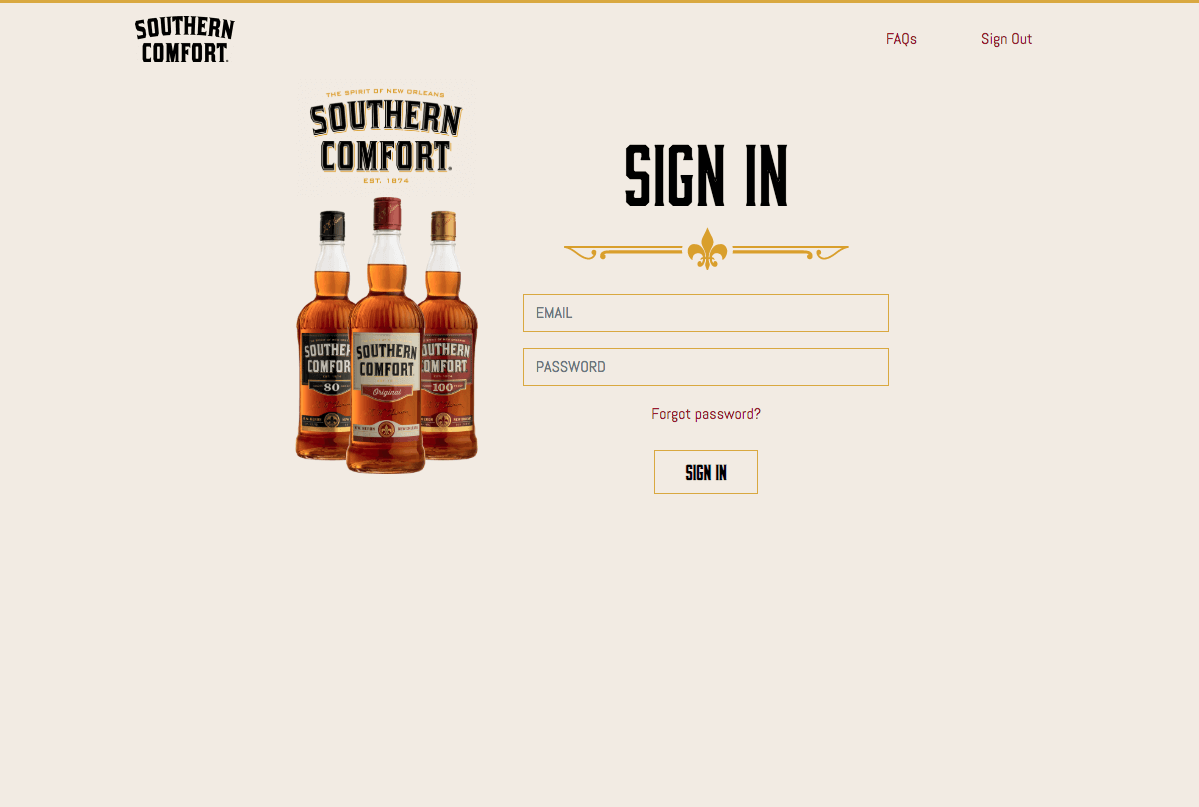
Task: Select the Southern Comfort Original bottle
Action: tap(386, 337)
